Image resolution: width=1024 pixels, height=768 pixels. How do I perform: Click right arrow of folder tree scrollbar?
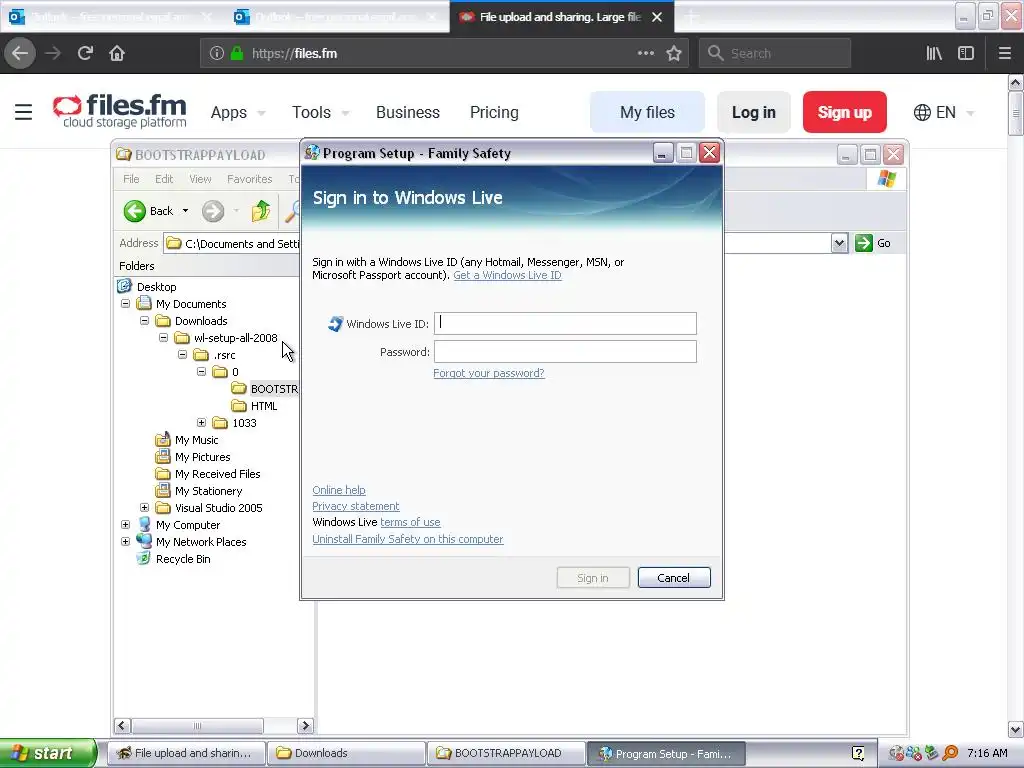[305, 726]
